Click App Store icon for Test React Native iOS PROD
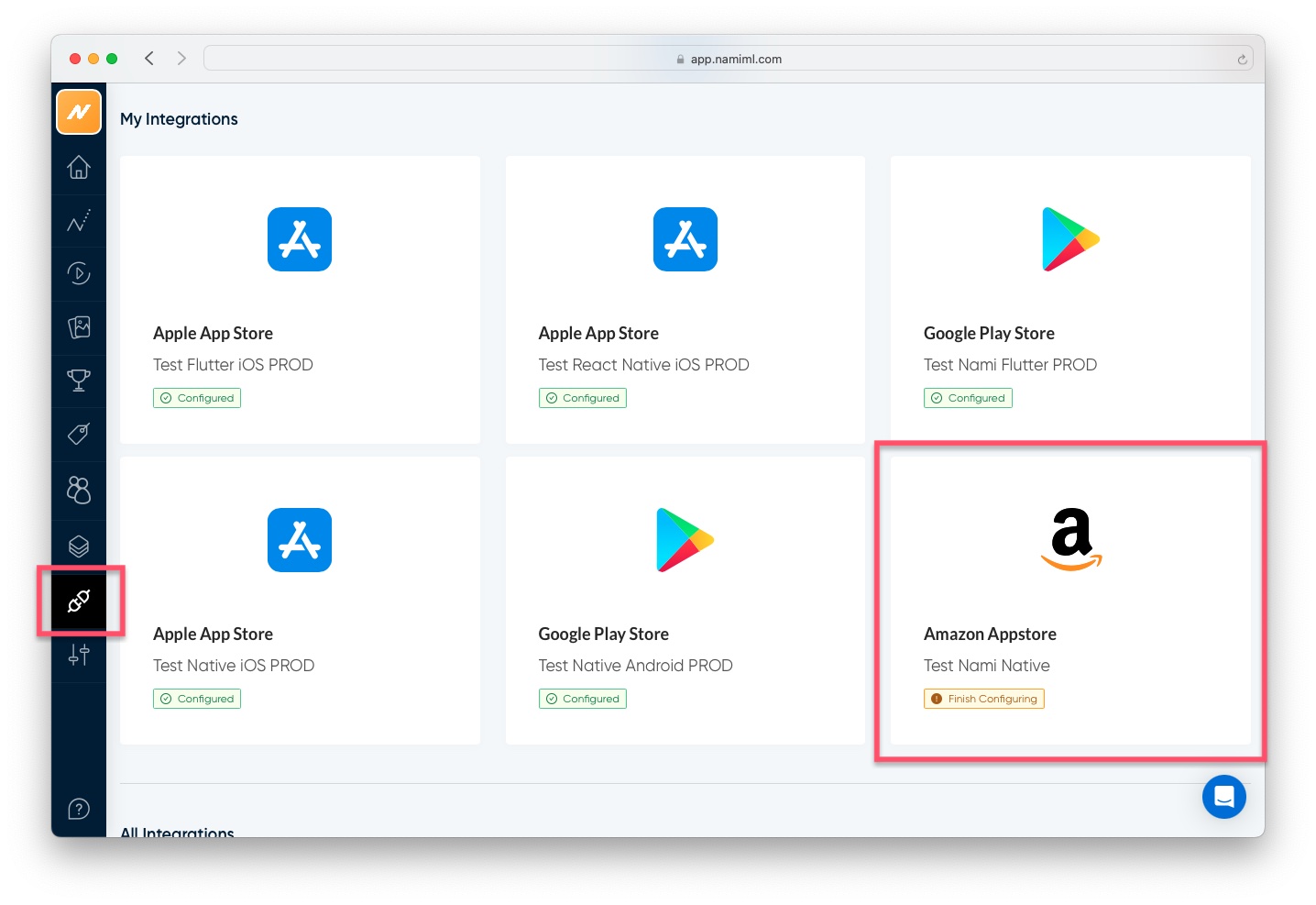 coord(685,239)
